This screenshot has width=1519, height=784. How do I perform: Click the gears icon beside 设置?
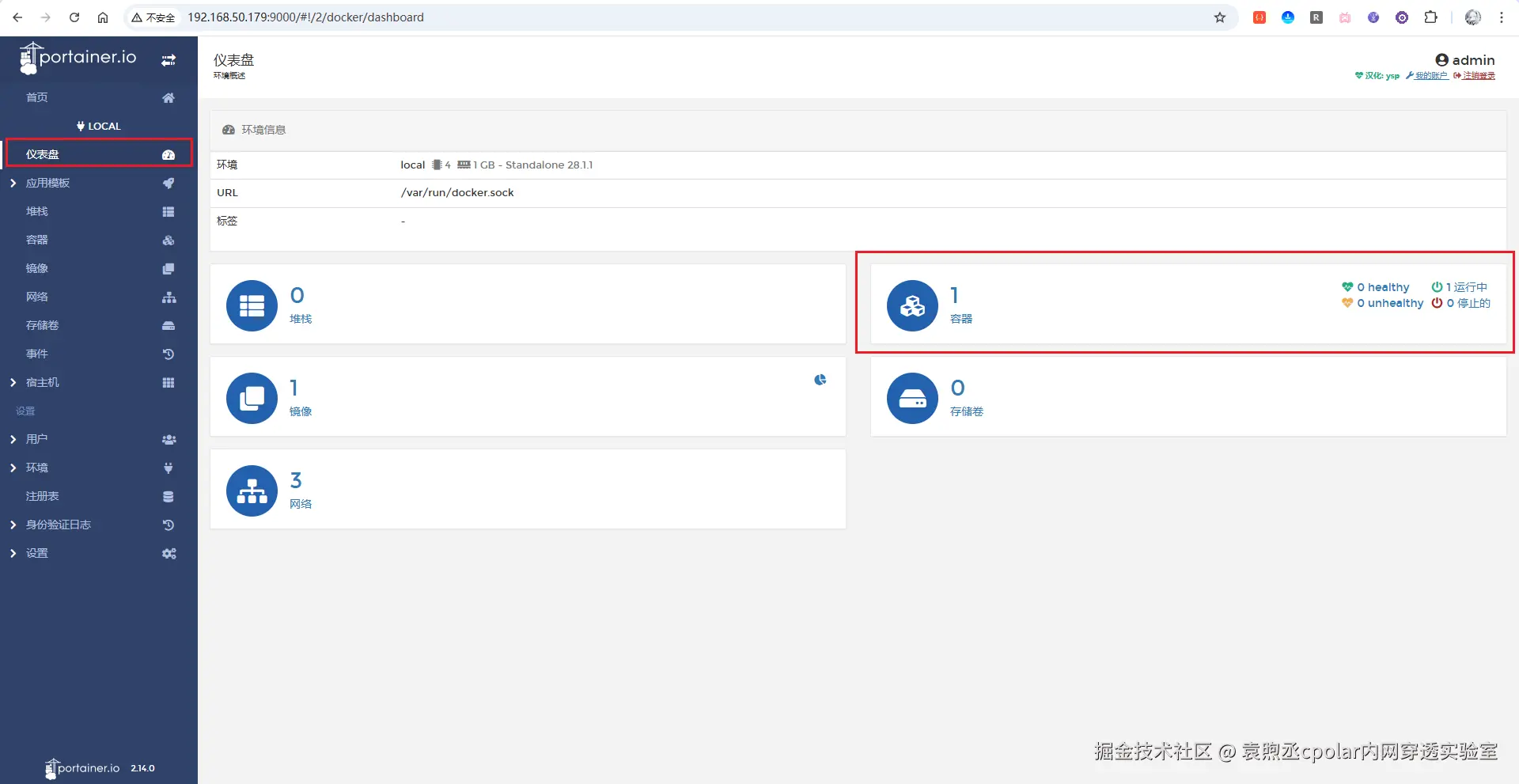pos(169,554)
